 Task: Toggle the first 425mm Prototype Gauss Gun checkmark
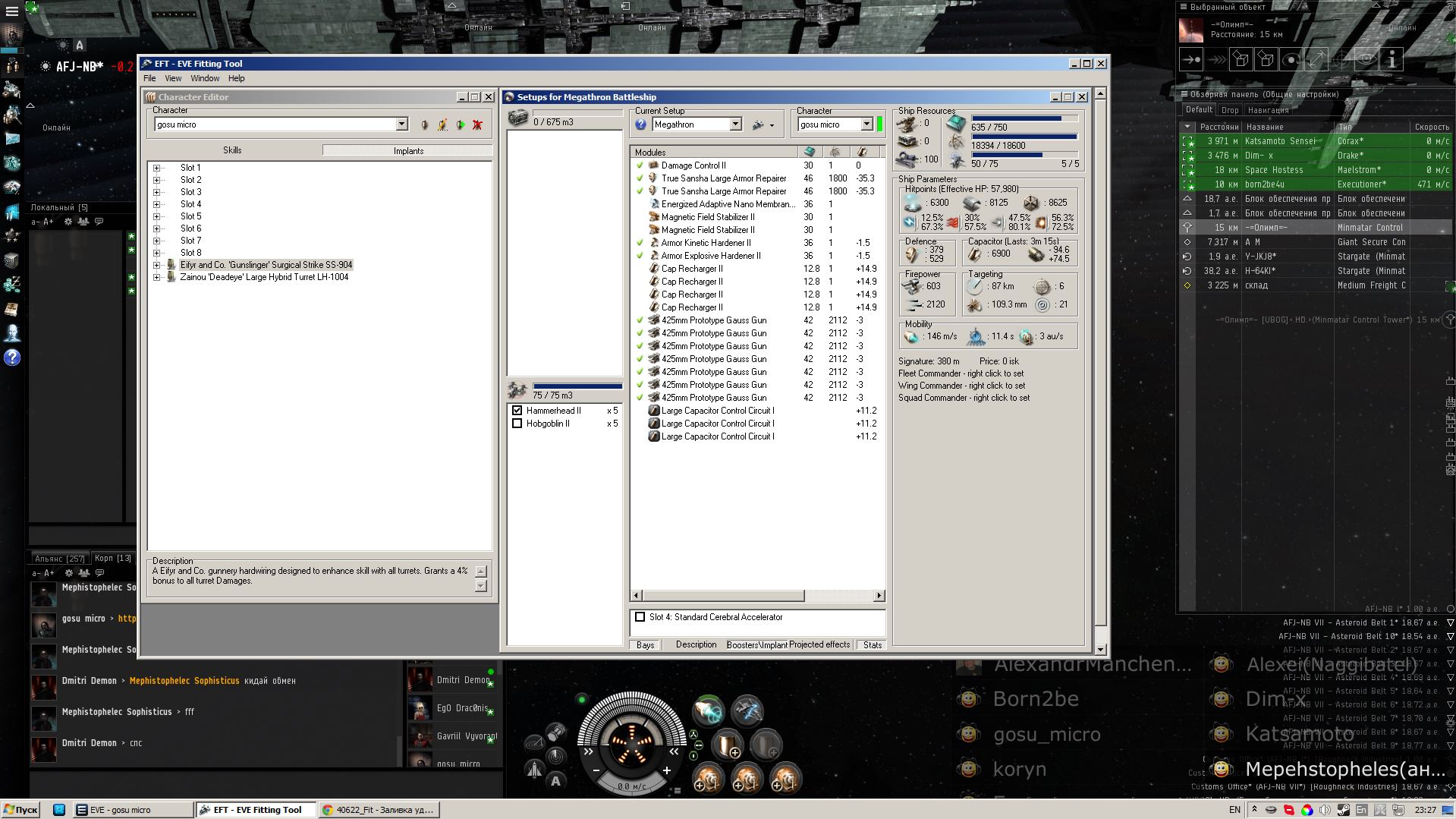[640, 320]
